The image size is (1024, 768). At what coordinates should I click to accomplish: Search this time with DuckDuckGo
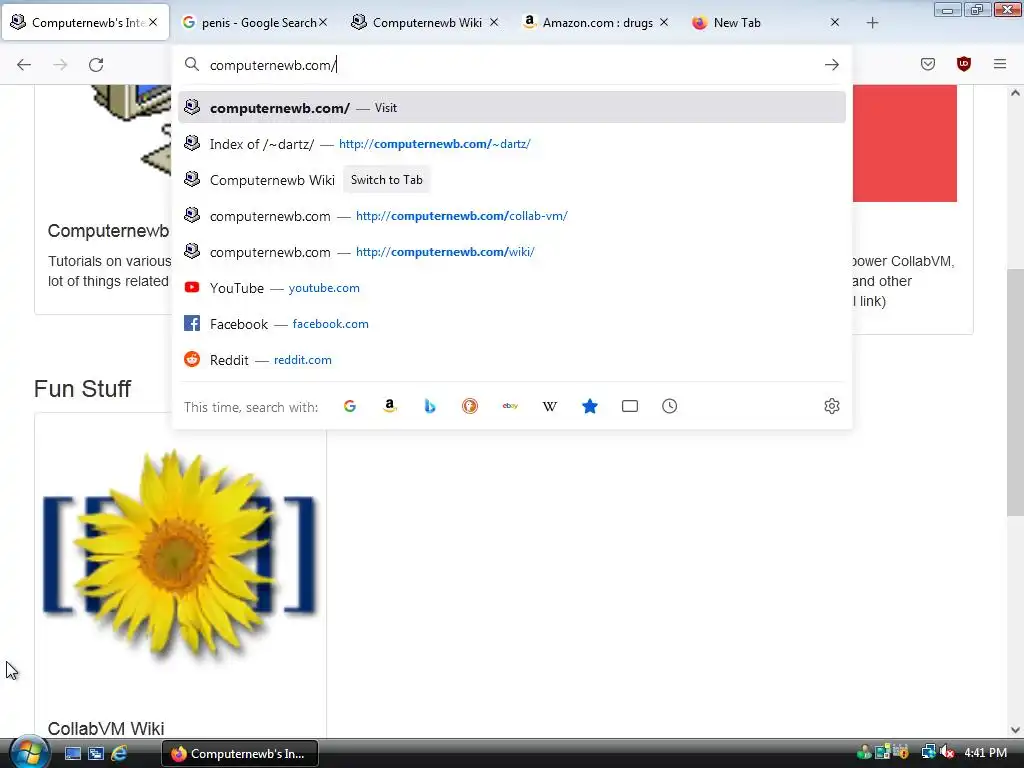point(470,406)
